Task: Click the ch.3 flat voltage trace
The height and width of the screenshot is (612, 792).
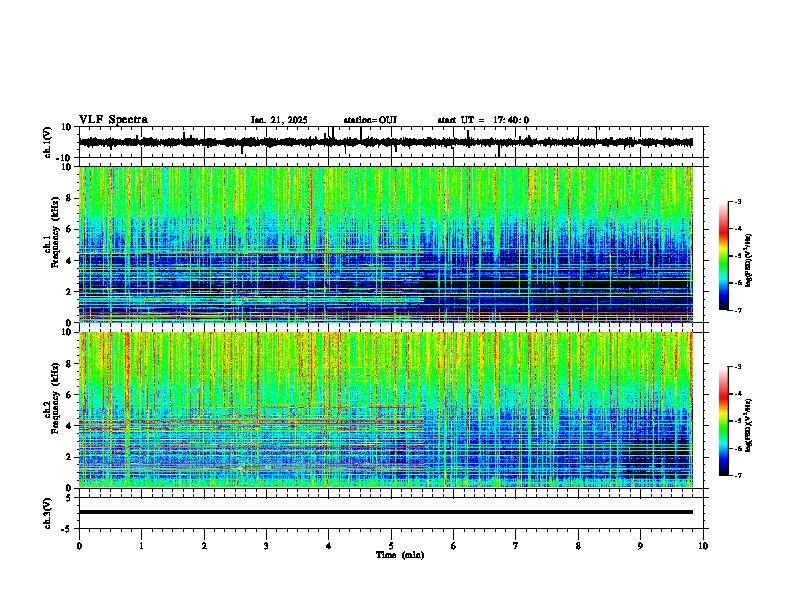Action: point(386,512)
